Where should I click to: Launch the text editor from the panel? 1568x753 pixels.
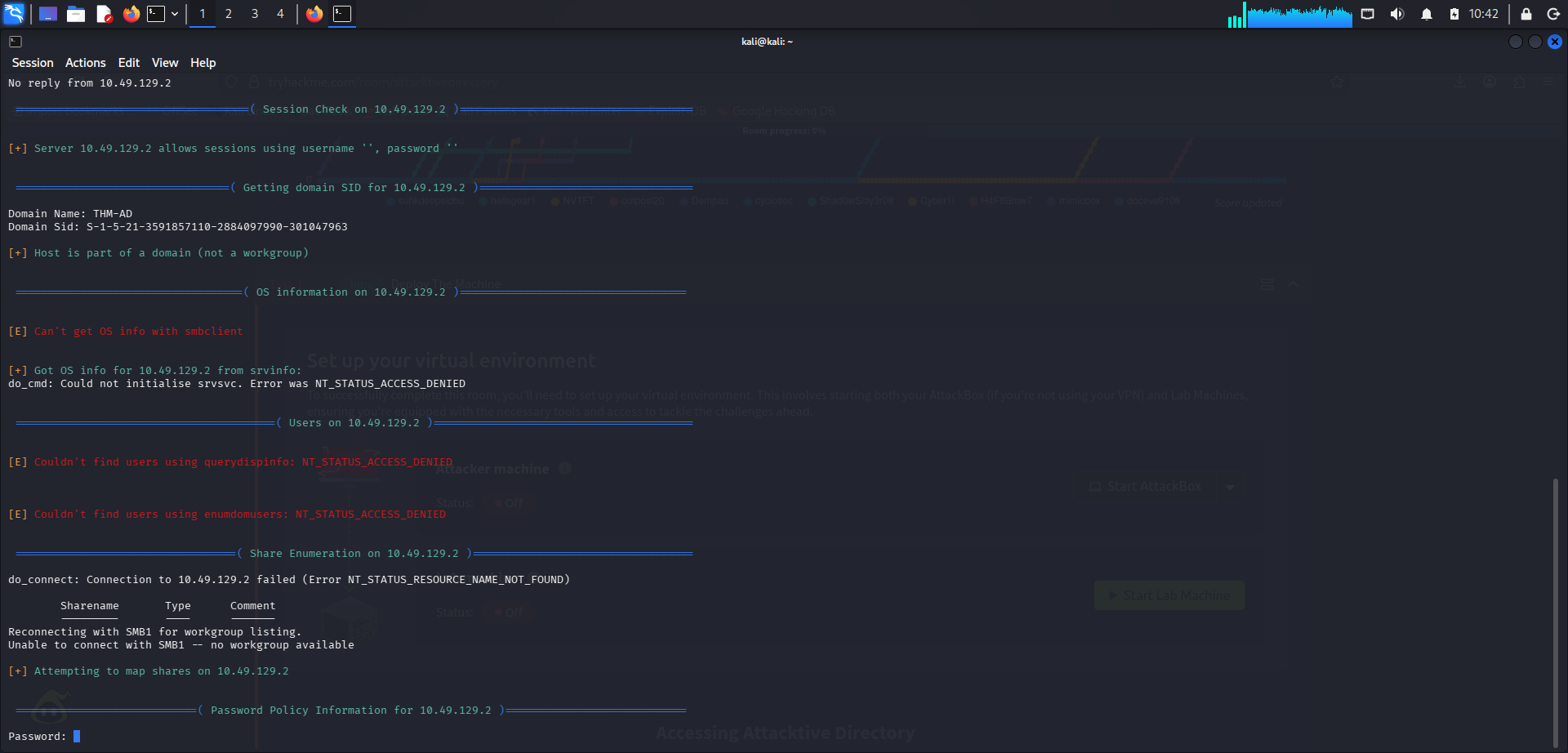[x=104, y=14]
